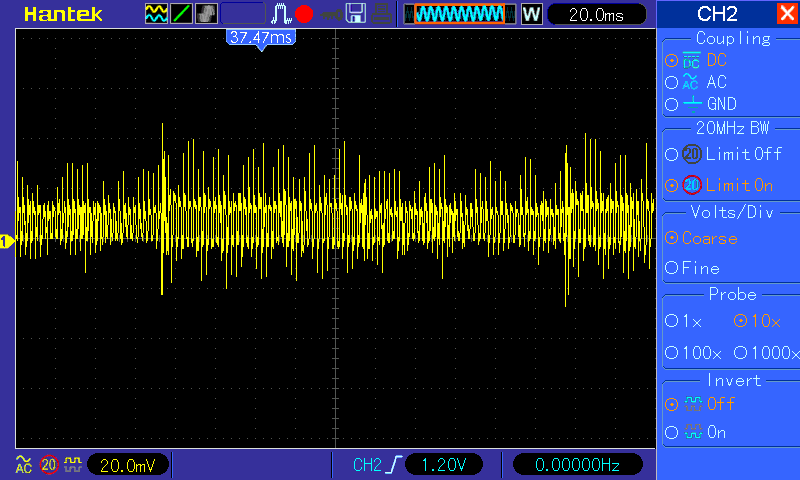Select 100x probe attenuation
The width and height of the screenshot is (800, 480).
[693, 352]
